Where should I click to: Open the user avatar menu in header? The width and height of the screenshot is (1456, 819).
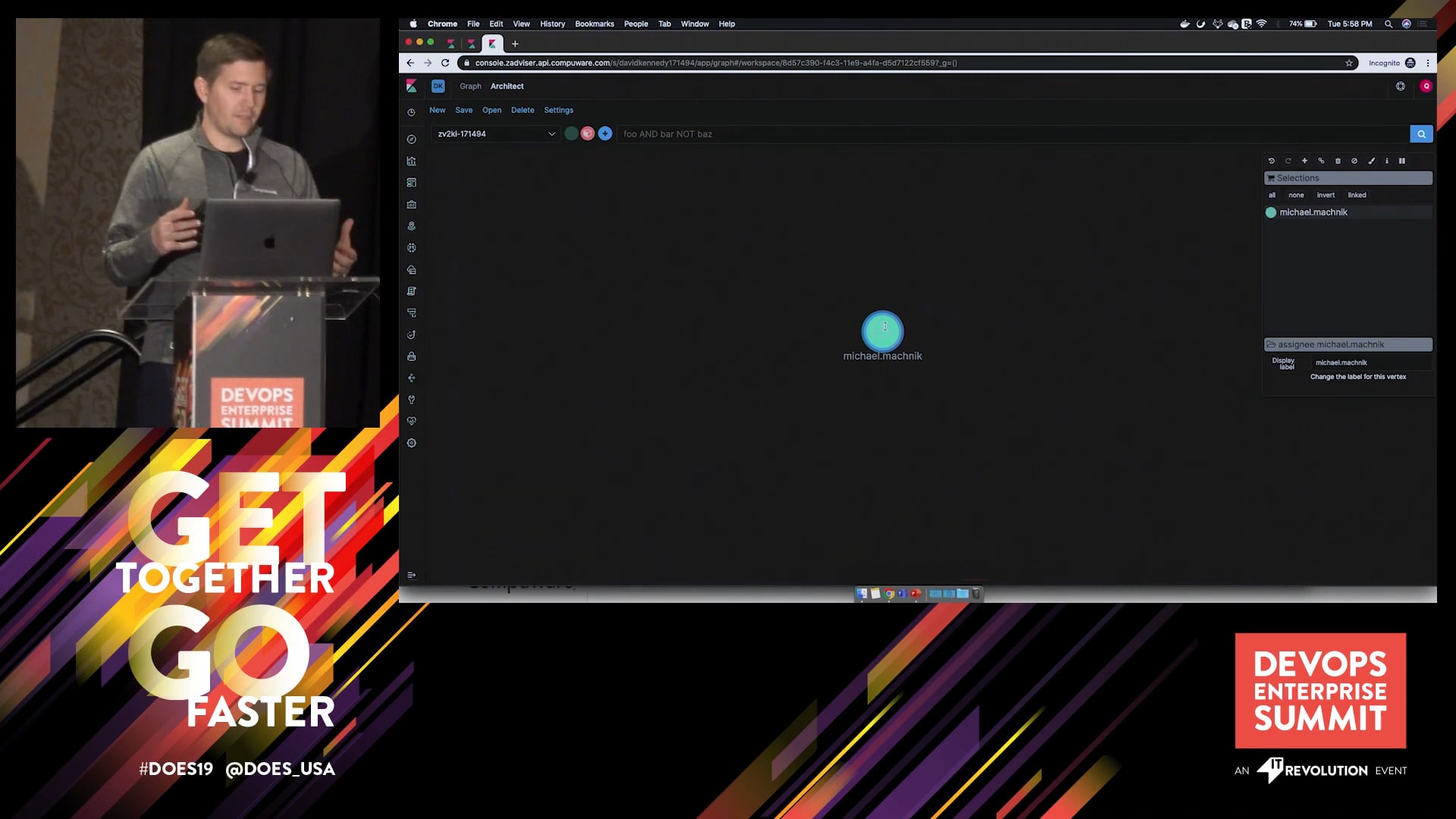point(1426,86)
